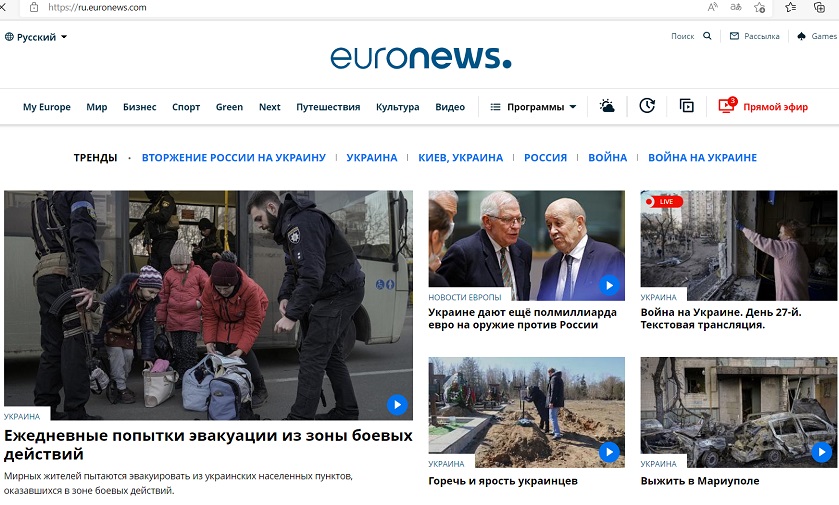Viewport: 839px width, 505px height.
Task: Open the browser collections icon
Action: click(819, 7)
